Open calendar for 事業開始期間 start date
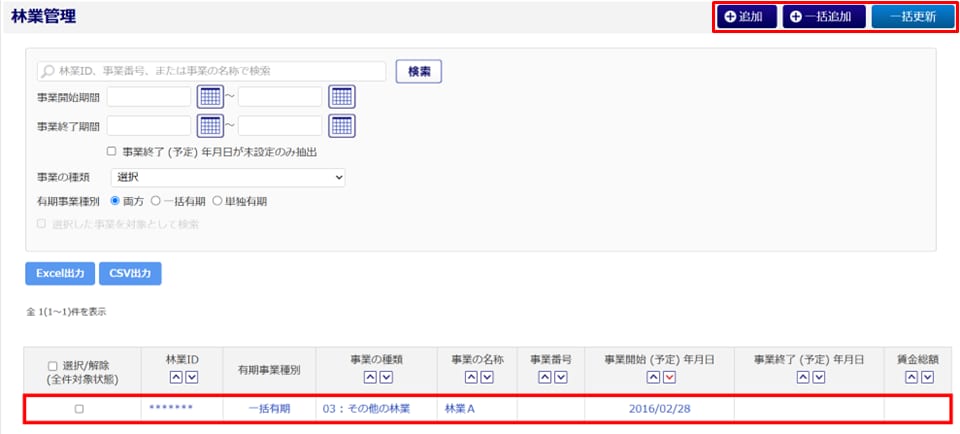The height and width of the screenshot is (434, 960). (x=210, y=97)
